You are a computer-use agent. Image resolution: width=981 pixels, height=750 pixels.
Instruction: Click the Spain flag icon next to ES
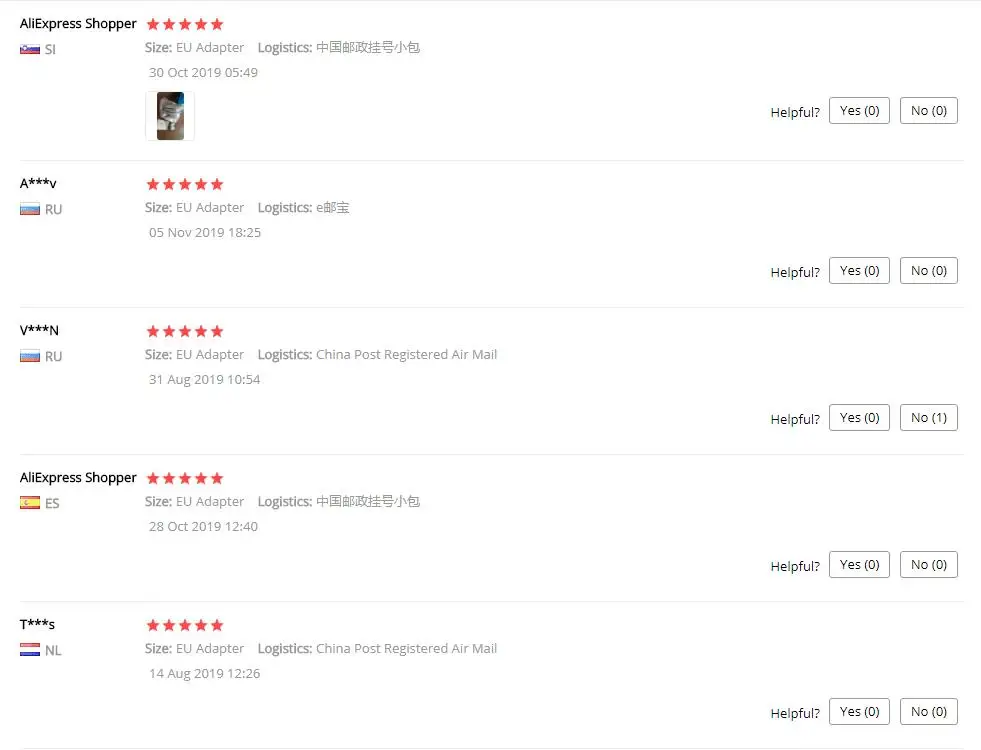click(29, 503)
